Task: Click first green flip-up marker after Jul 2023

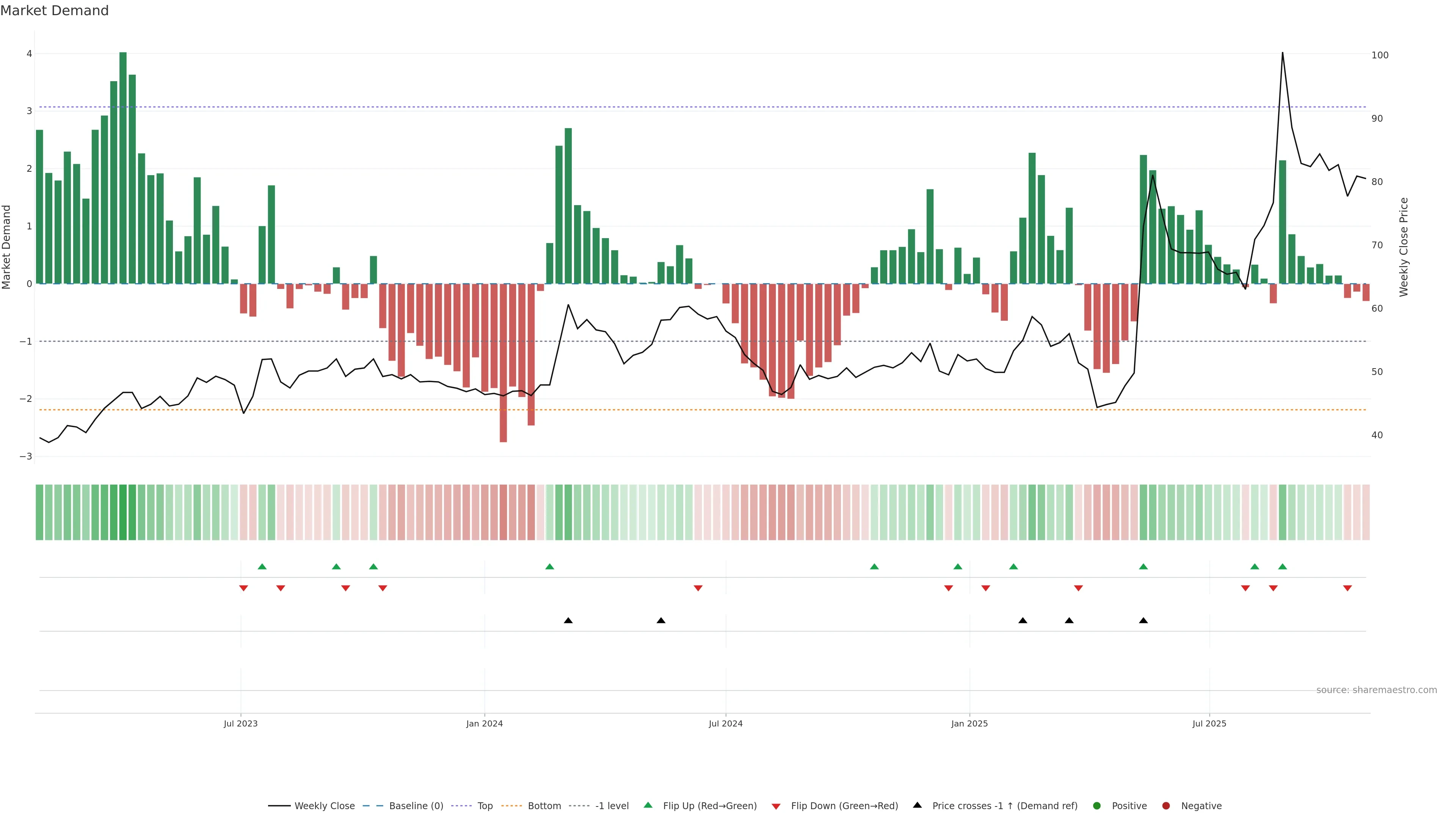Action: [262, 566]
